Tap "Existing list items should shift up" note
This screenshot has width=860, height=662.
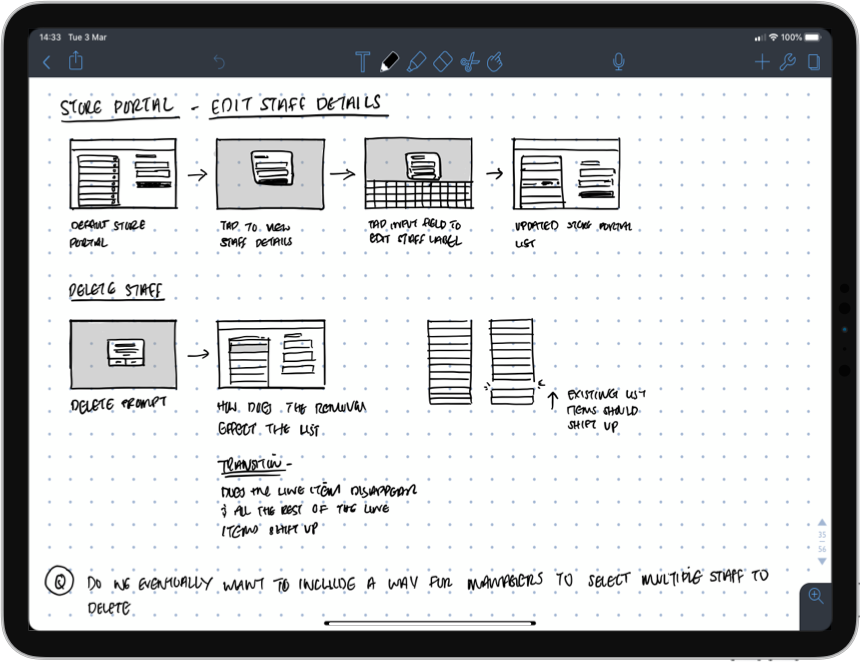coord(606,410)
